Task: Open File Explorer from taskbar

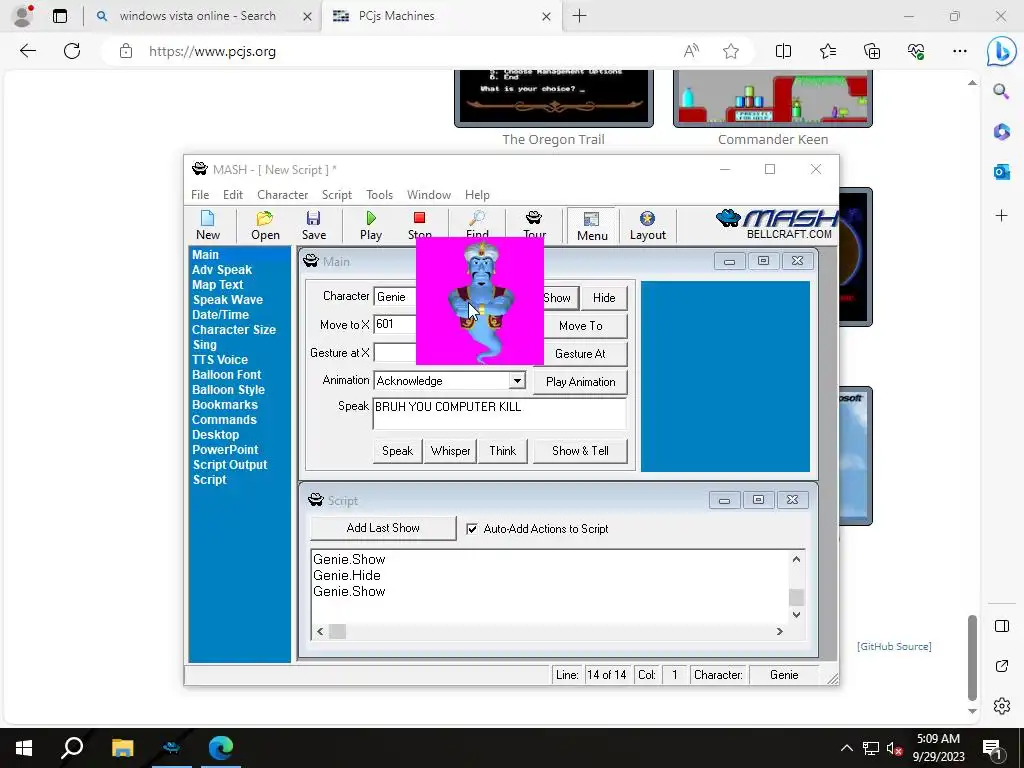Action: pyautogui.click(x=122, y=748)
